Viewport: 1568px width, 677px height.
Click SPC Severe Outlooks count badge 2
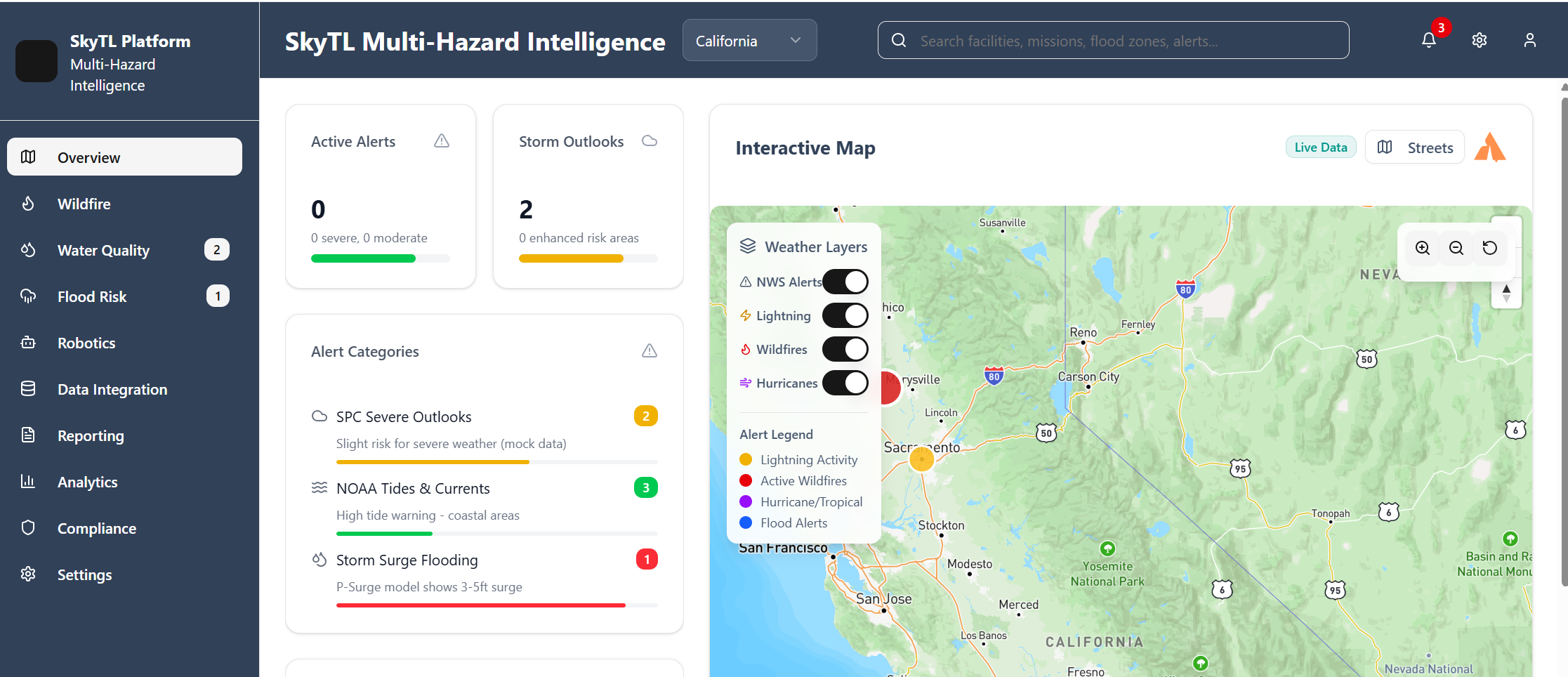coord(646,416)
